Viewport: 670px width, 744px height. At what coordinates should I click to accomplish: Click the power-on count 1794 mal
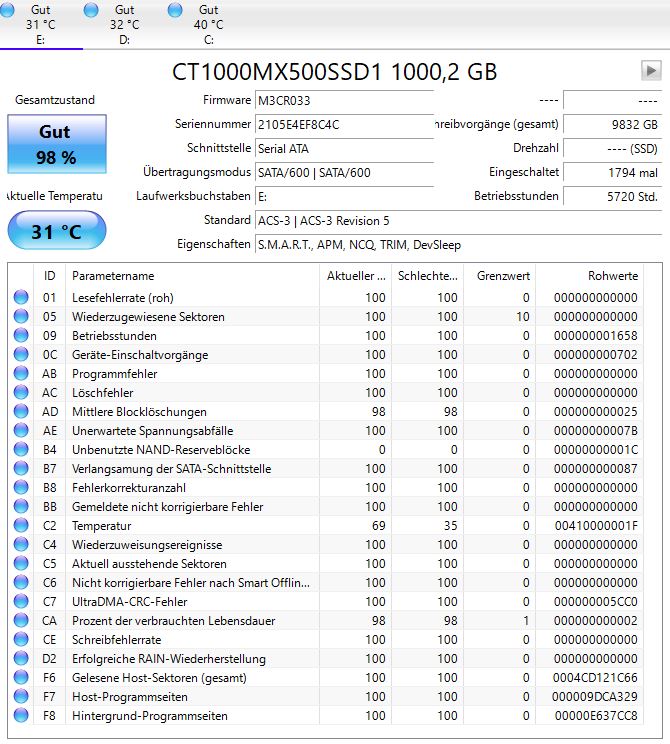click(612, 173)
